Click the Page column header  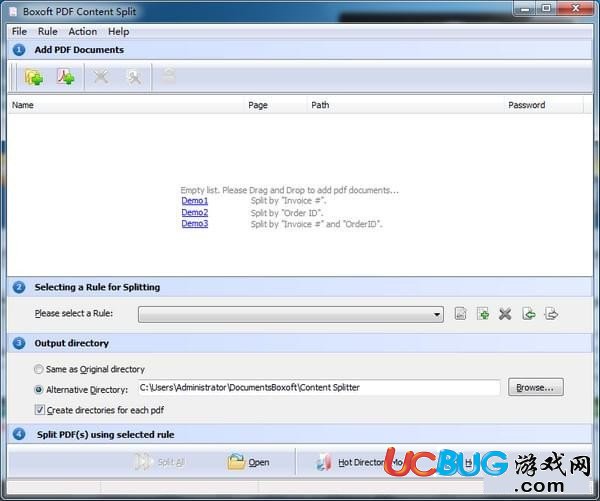click(276, 105)
